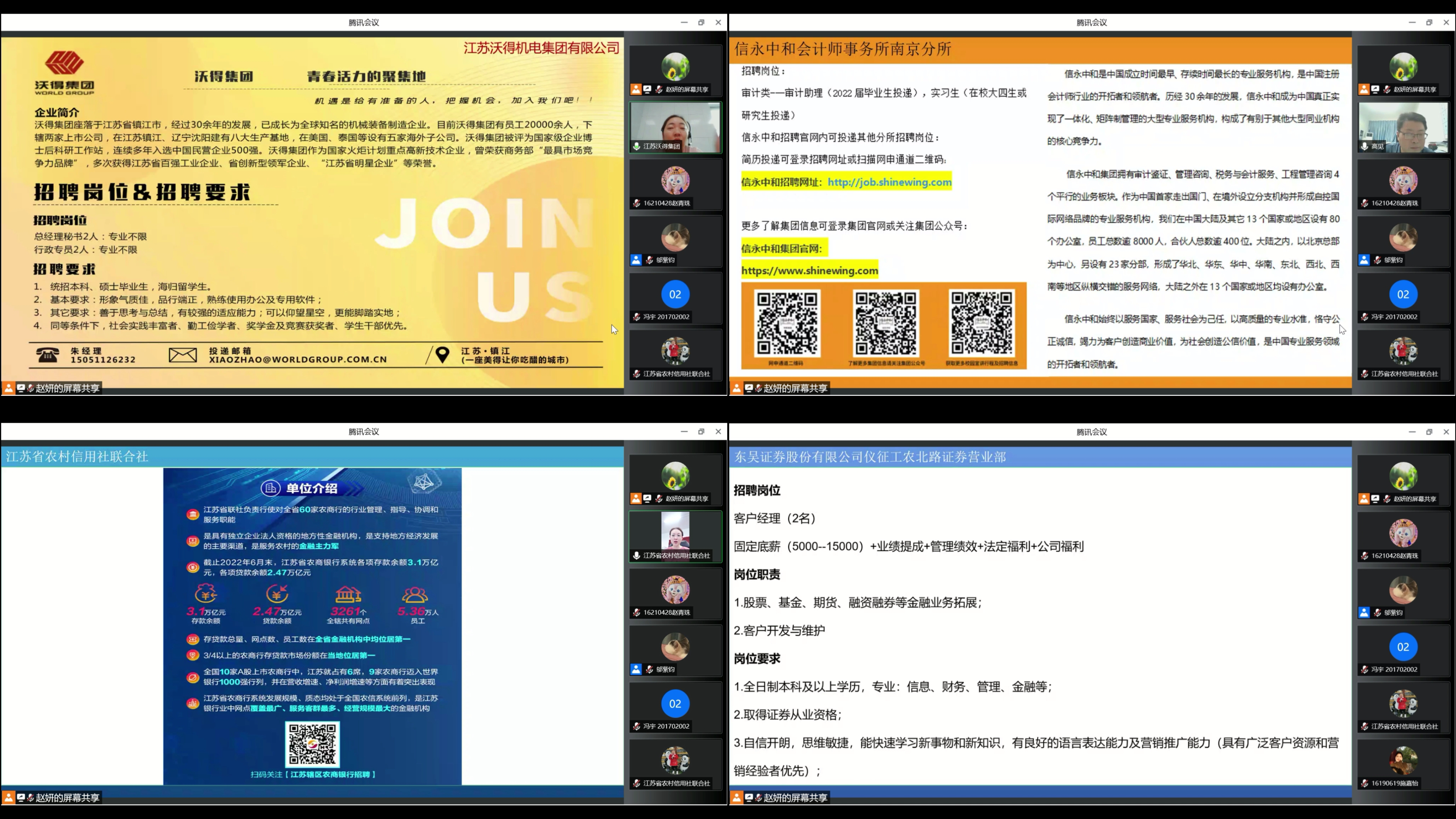
Task: Click telephone icon beside 朱经理 contact
Action: [47, 355]
